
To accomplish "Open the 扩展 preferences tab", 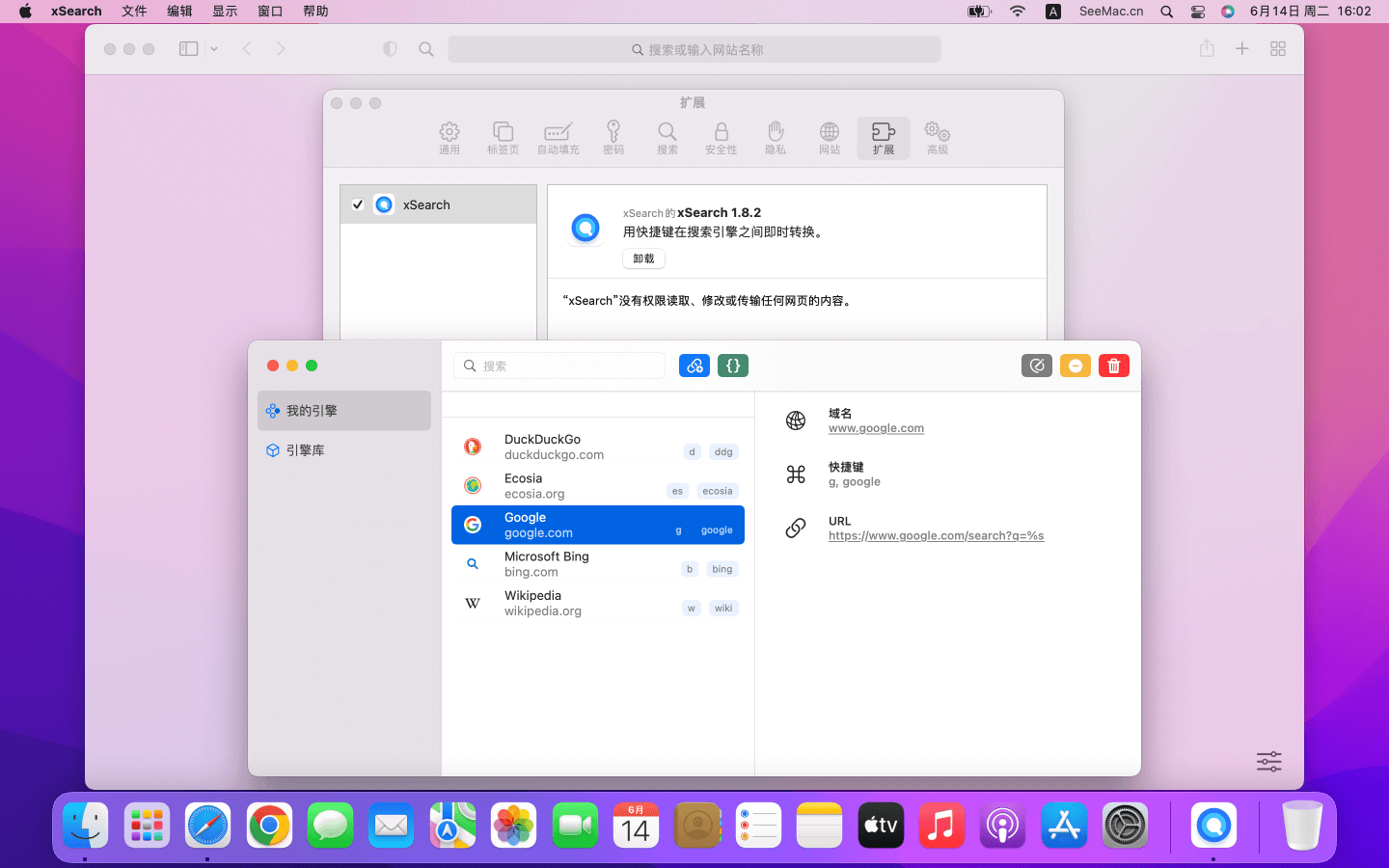I will 884,138.
